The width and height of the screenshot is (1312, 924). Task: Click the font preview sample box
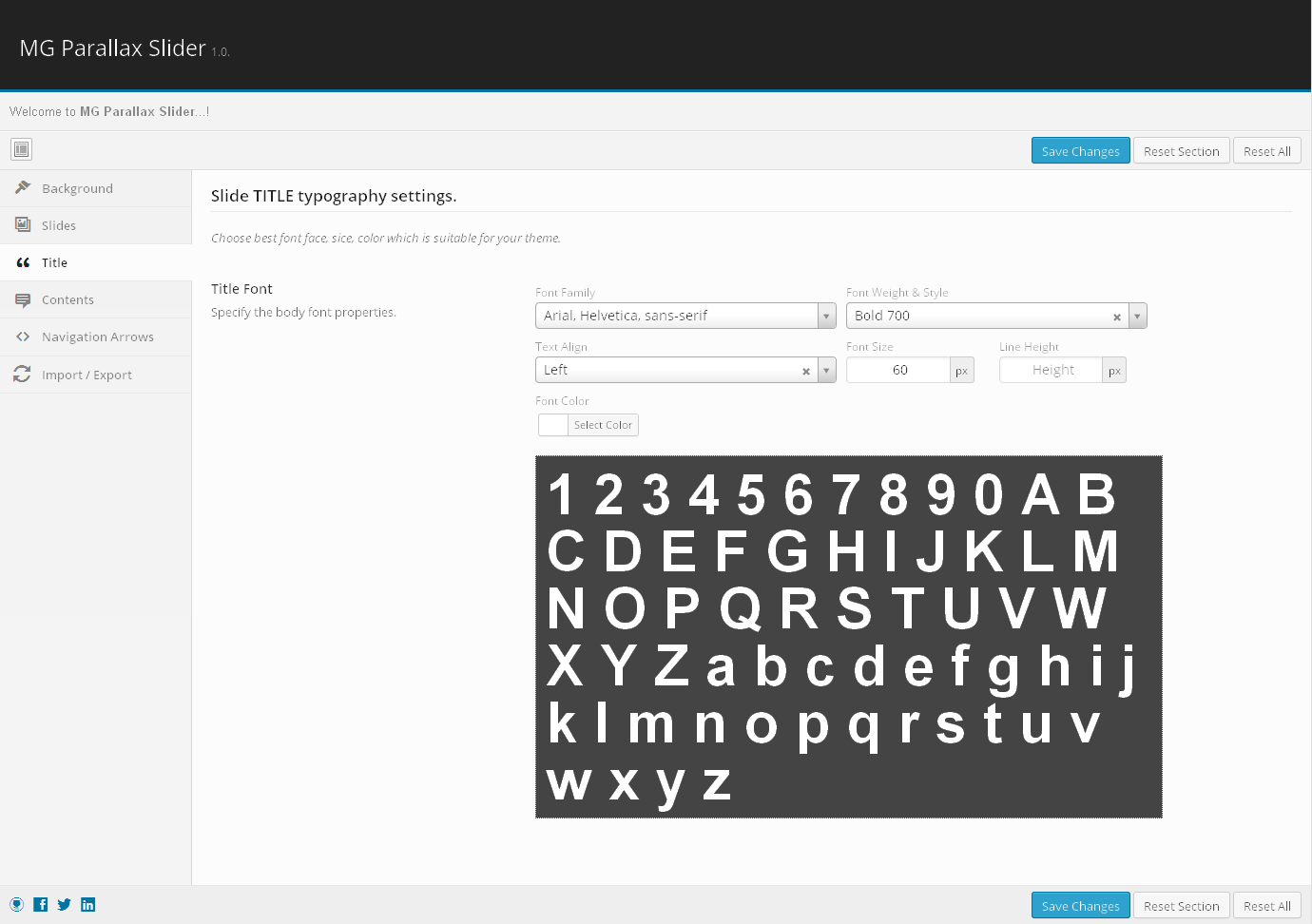coord(849,637)
